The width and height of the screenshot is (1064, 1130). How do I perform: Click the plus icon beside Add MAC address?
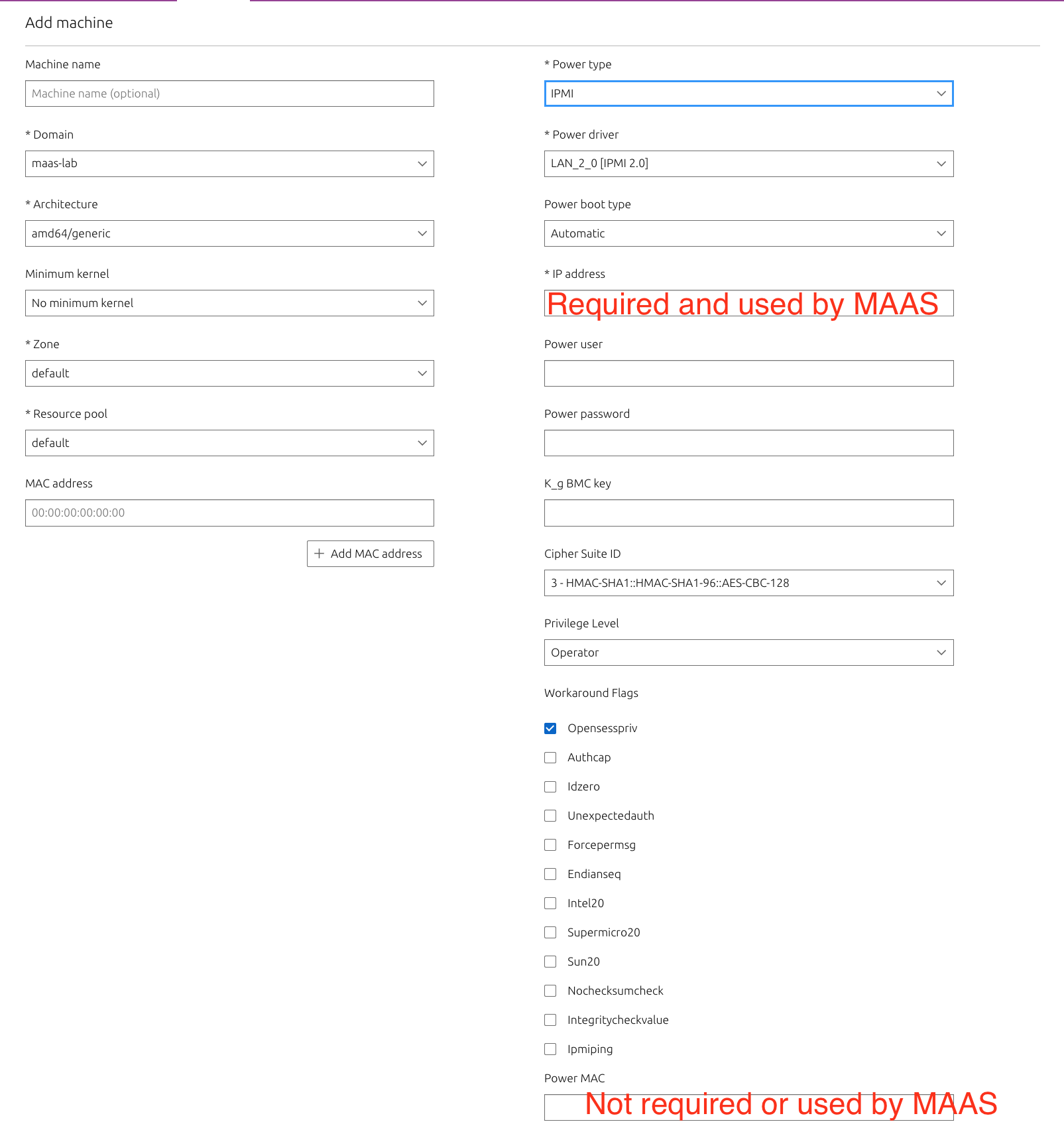pos(319,554)
